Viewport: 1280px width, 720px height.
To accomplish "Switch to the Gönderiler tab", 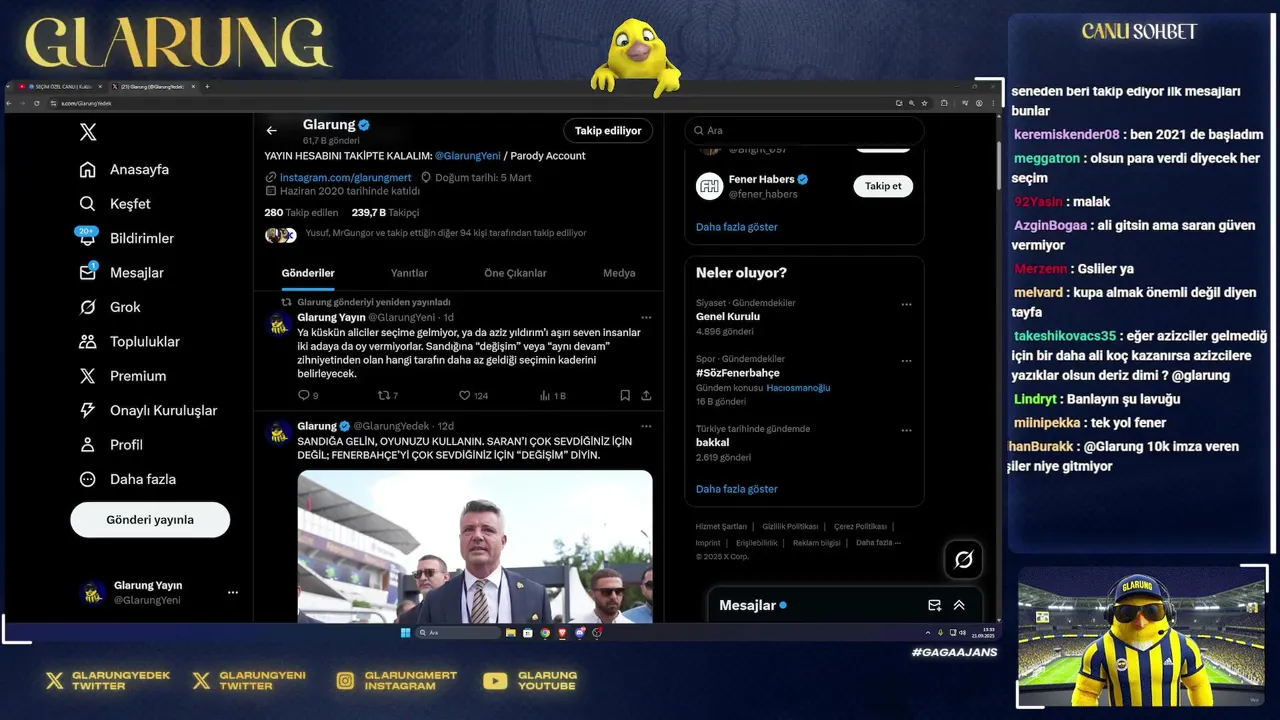I will 308,273.
